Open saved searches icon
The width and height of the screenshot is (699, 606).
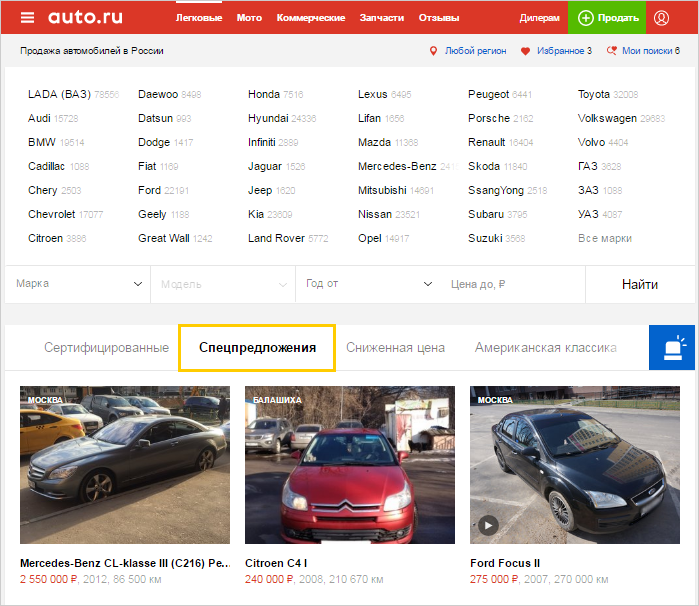click(611, 51)
